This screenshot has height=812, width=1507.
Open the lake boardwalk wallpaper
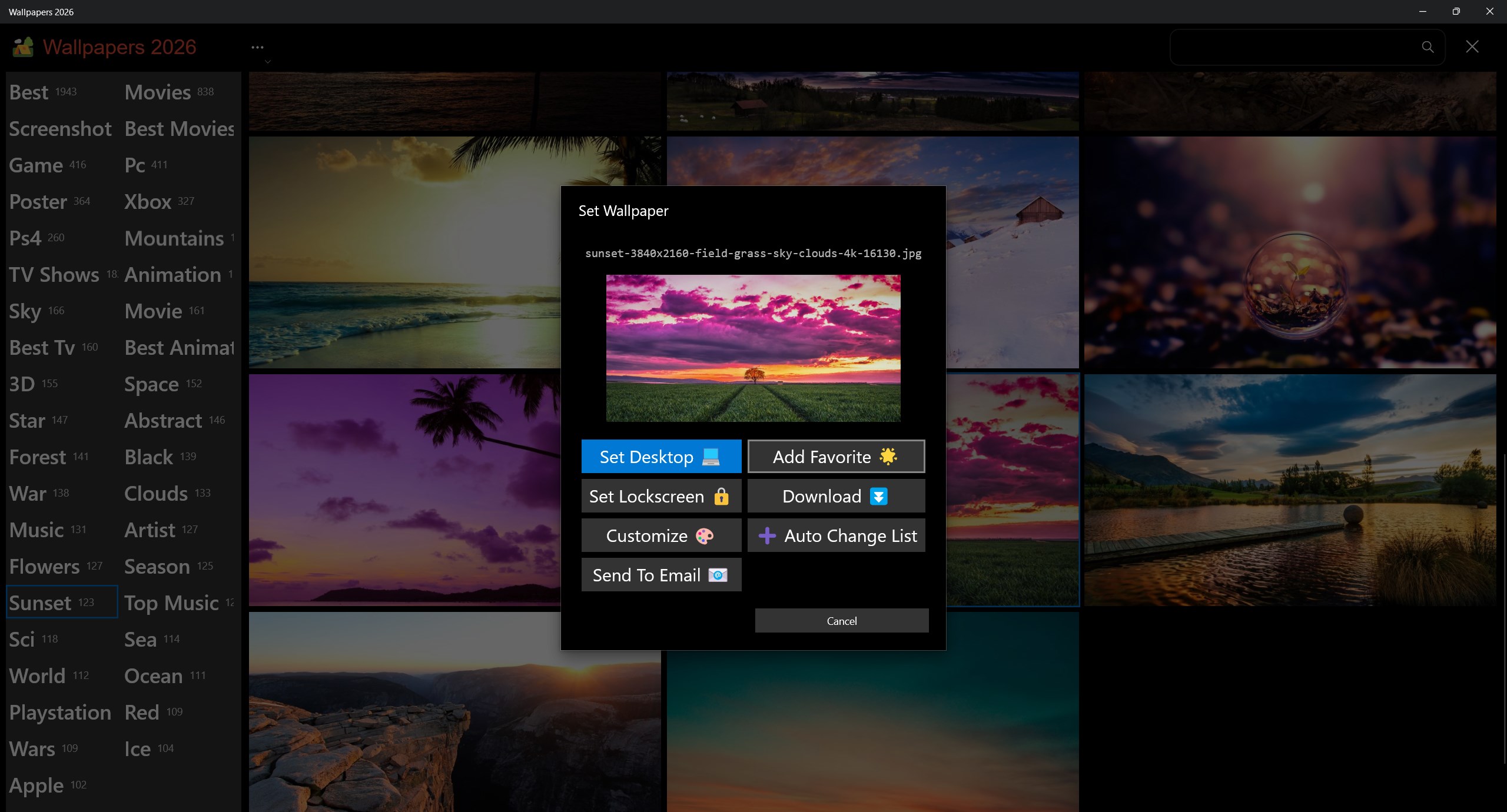click(x=1290, y=490)
